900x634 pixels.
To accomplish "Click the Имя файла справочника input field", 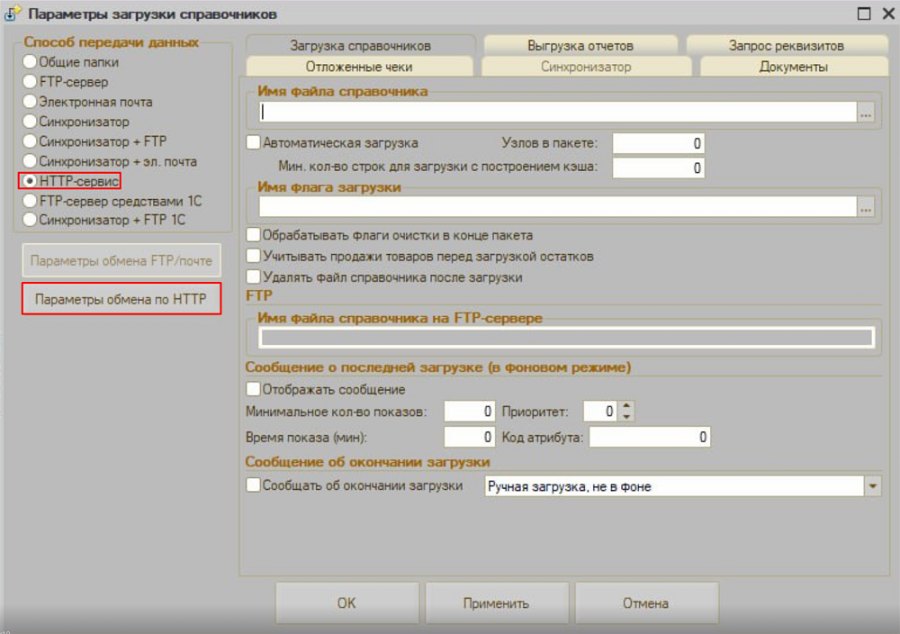I will [x=557, y=112].
